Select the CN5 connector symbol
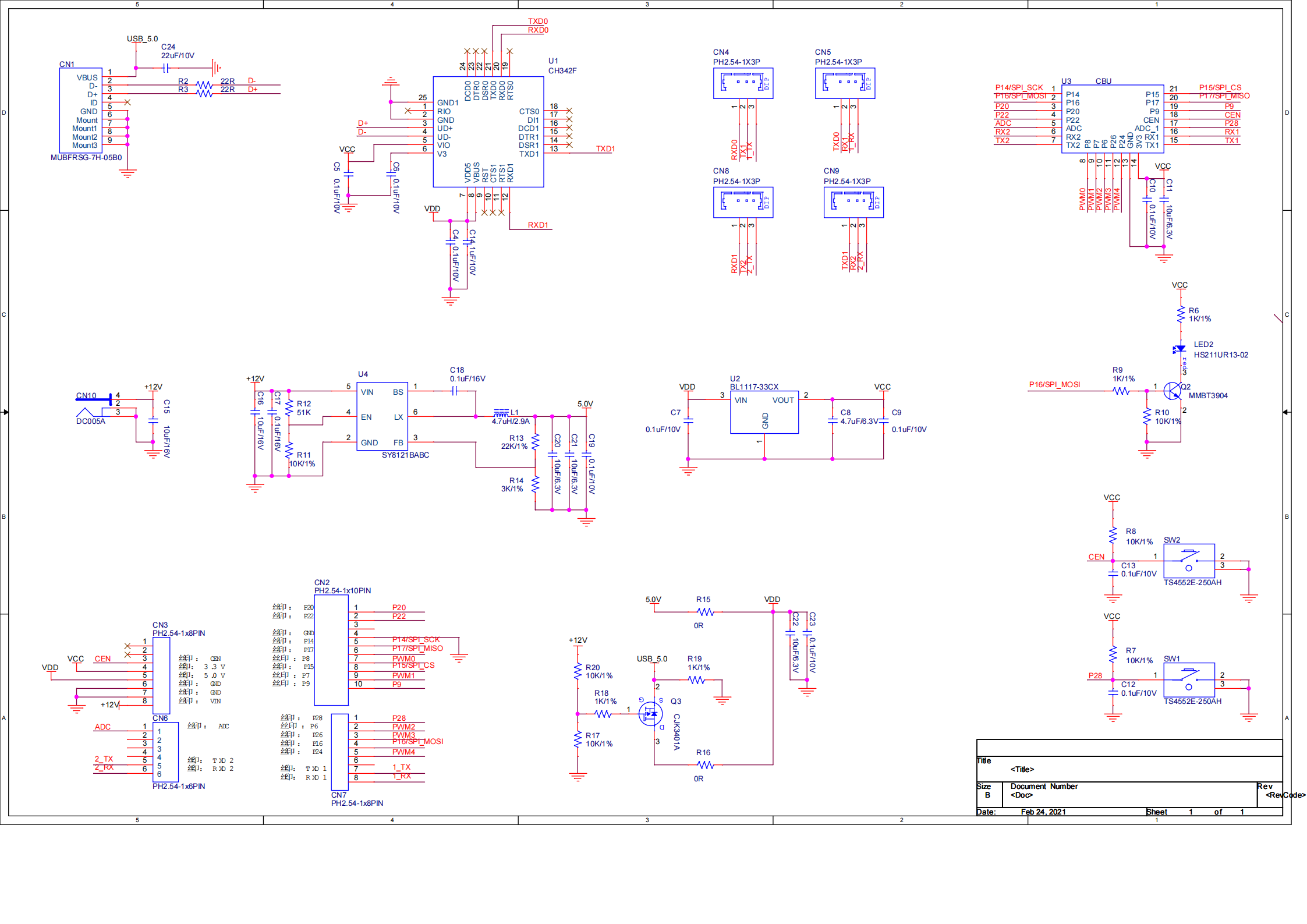The height and width of the screenshot is (924, 1307). click(x=845, y=83)
